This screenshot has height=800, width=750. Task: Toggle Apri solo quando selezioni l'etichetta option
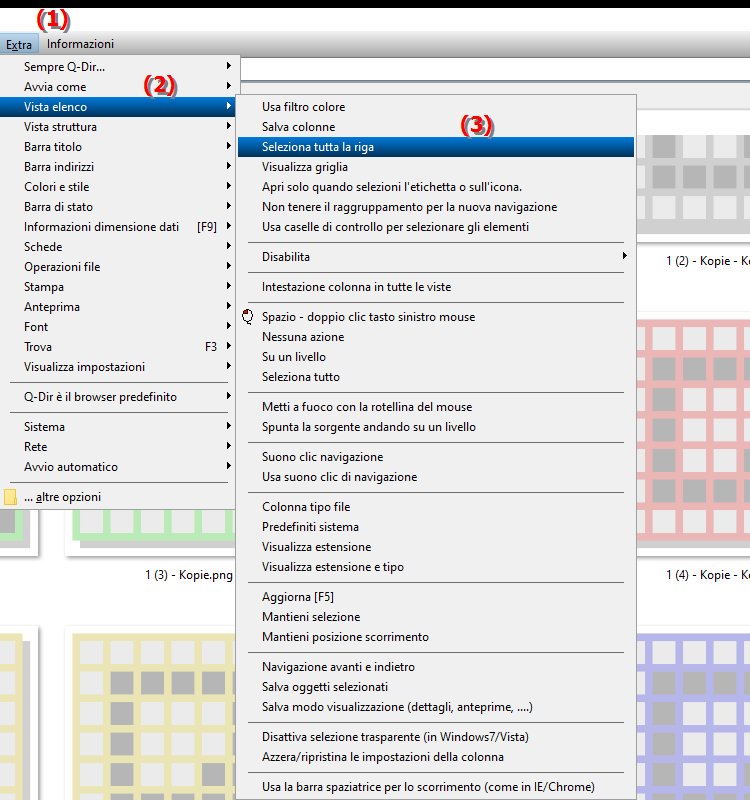[436, 187]
